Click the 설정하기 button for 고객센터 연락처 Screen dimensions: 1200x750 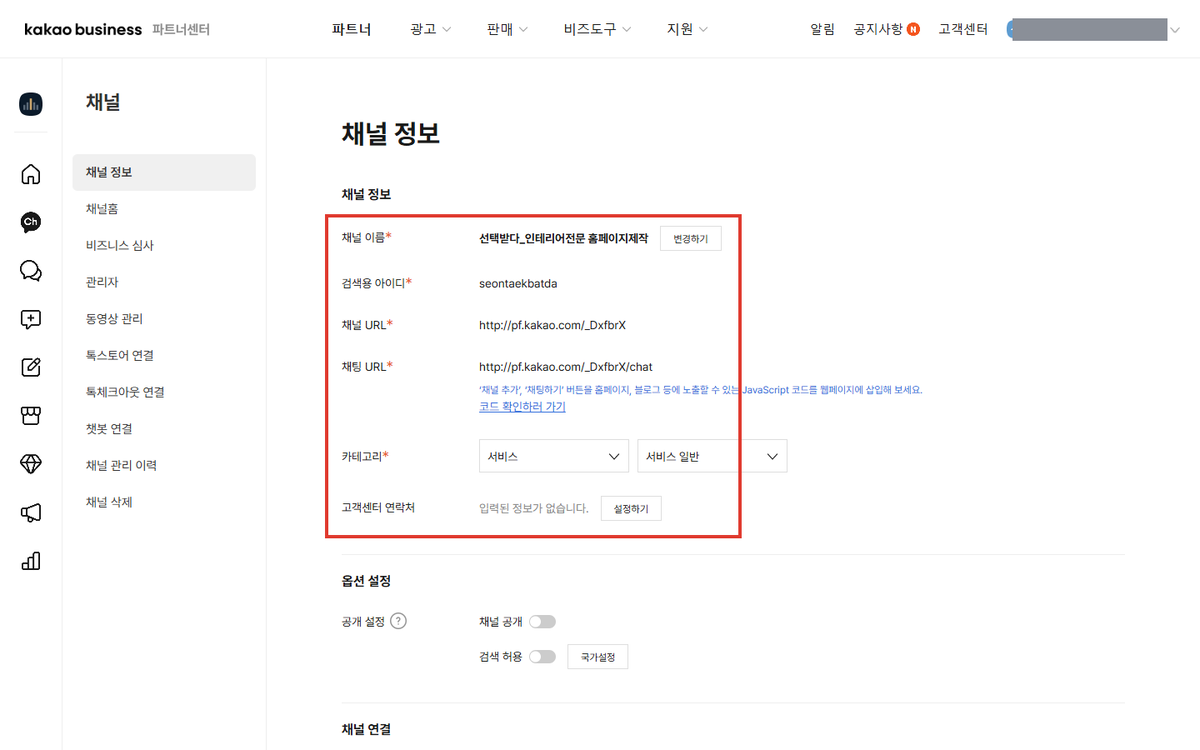click(x=631, y=509)
